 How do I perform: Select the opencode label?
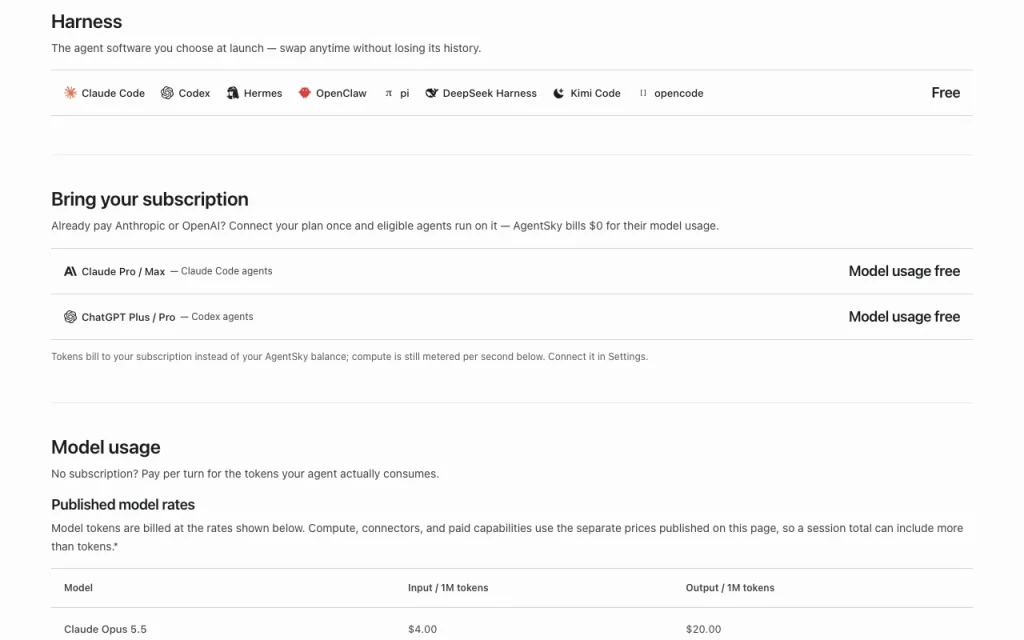coord(679,93)
